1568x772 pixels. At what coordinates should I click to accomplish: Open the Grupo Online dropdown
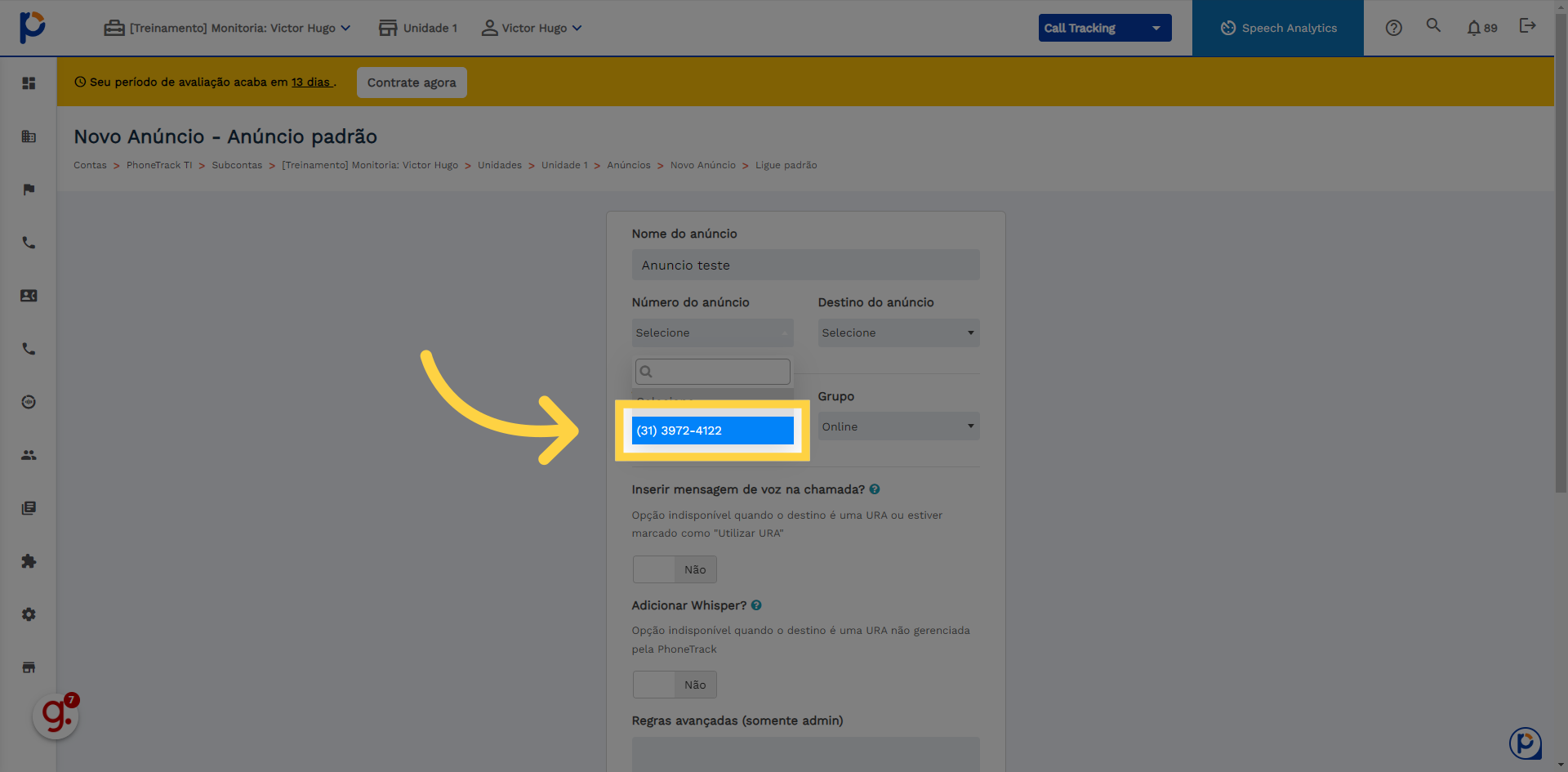click(898, 426)
